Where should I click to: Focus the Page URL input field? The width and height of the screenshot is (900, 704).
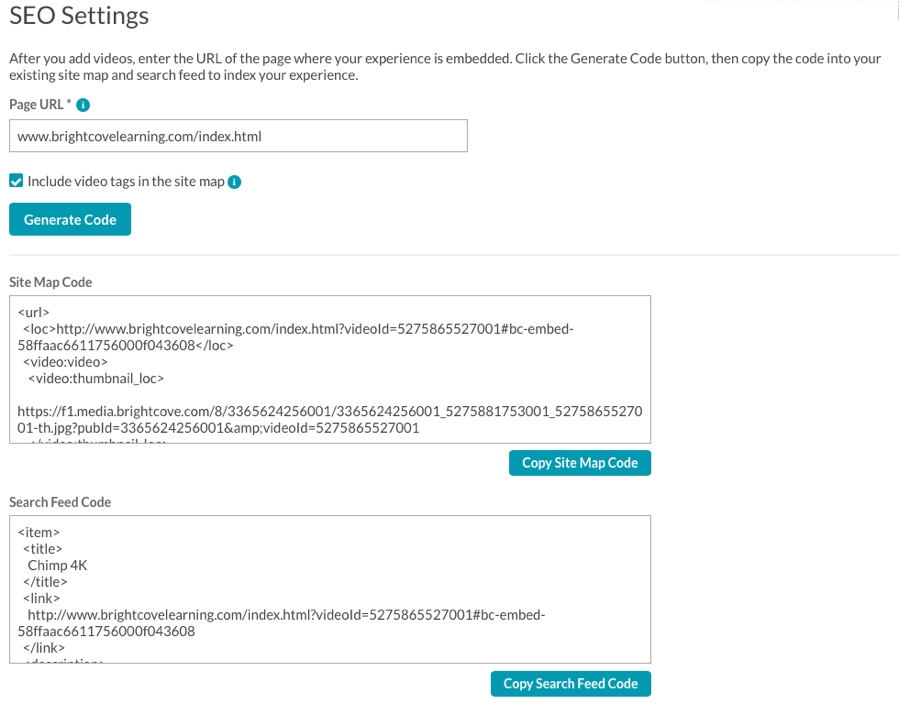pos(238,136)
